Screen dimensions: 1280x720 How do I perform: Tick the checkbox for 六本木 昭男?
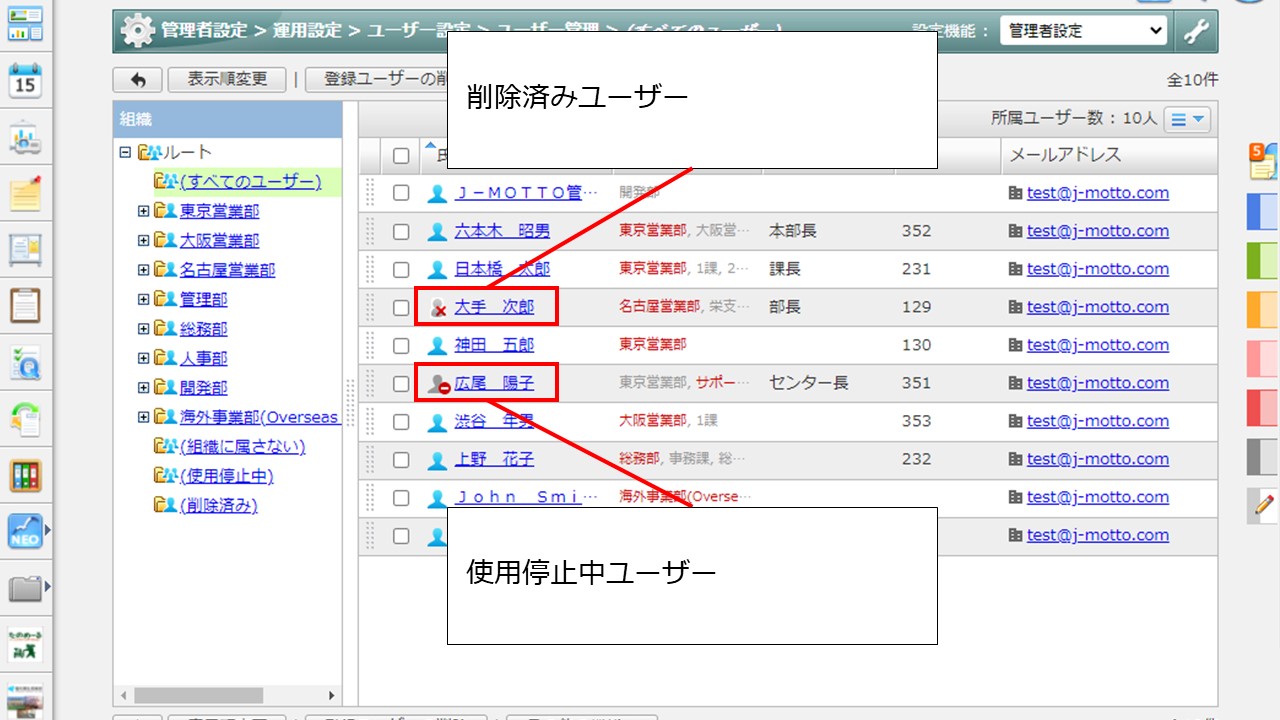point(401,231)
